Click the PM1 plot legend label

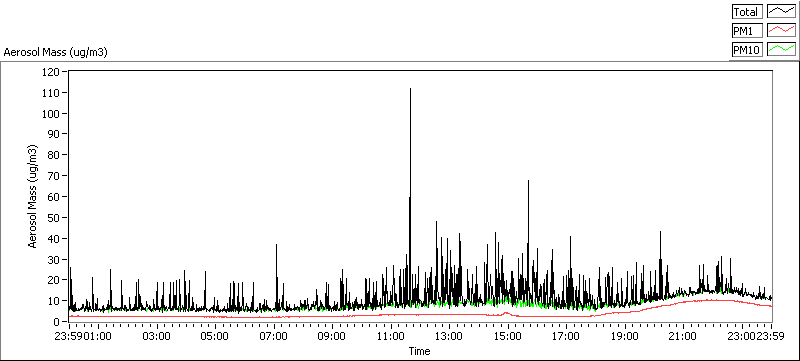tap(747, 31)
